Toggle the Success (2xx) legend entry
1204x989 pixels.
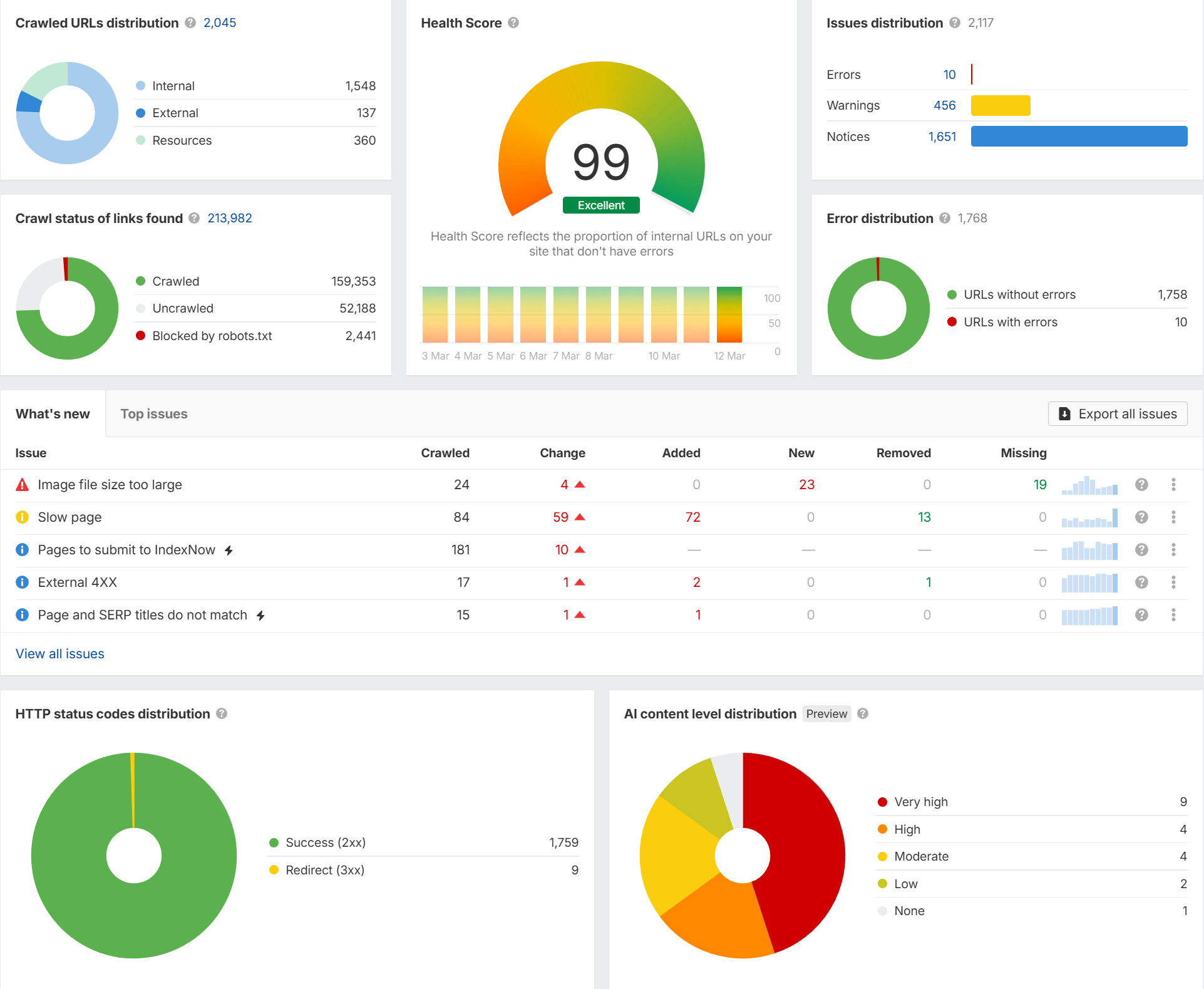326,842
